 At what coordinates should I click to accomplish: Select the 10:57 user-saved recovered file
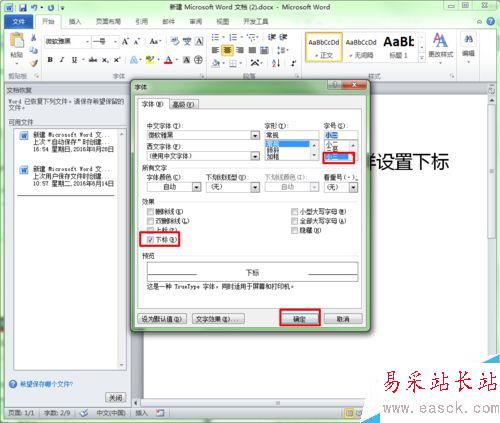click(67, 176)
